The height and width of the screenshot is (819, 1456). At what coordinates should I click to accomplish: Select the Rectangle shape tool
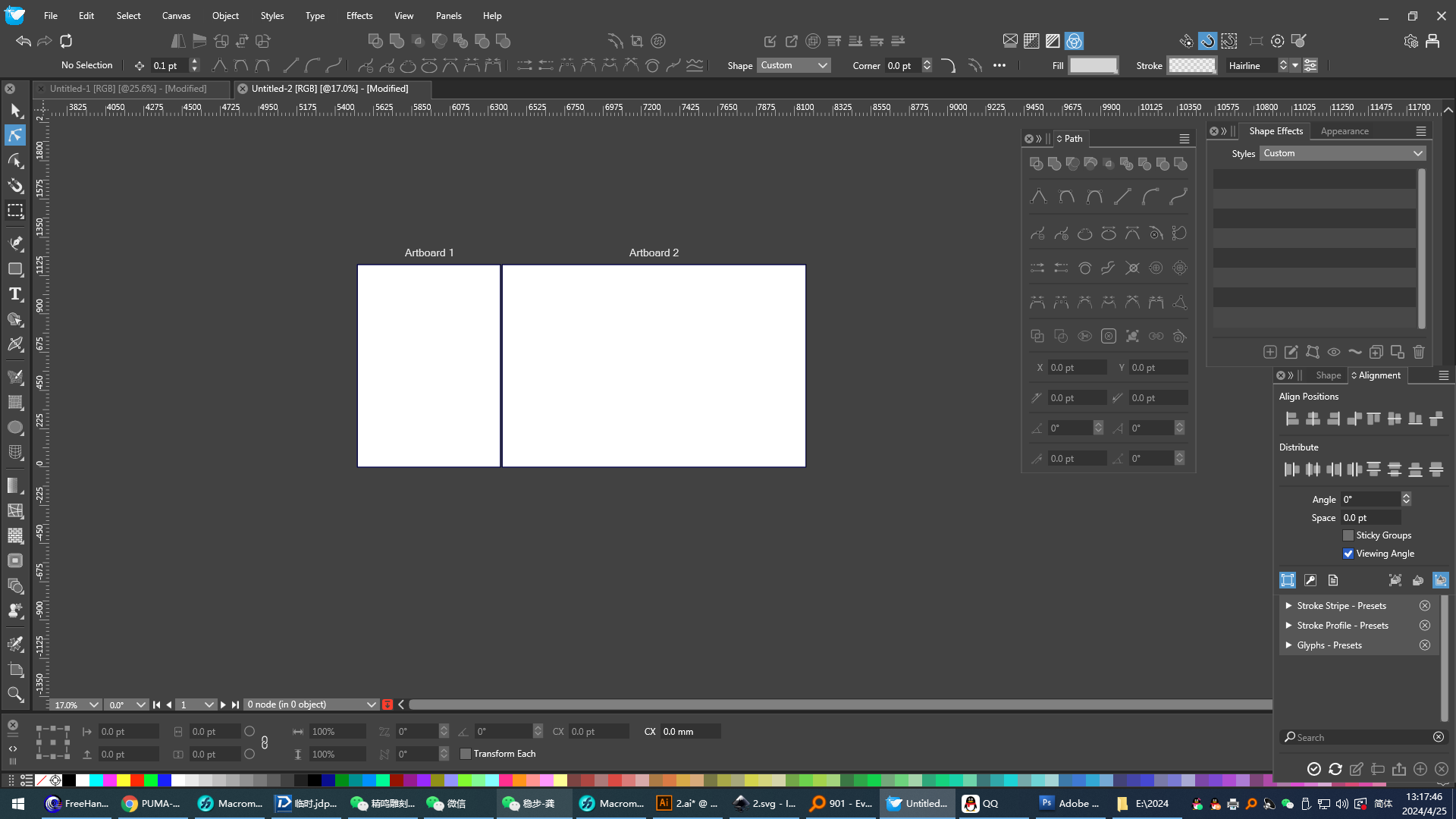(15, 269)
